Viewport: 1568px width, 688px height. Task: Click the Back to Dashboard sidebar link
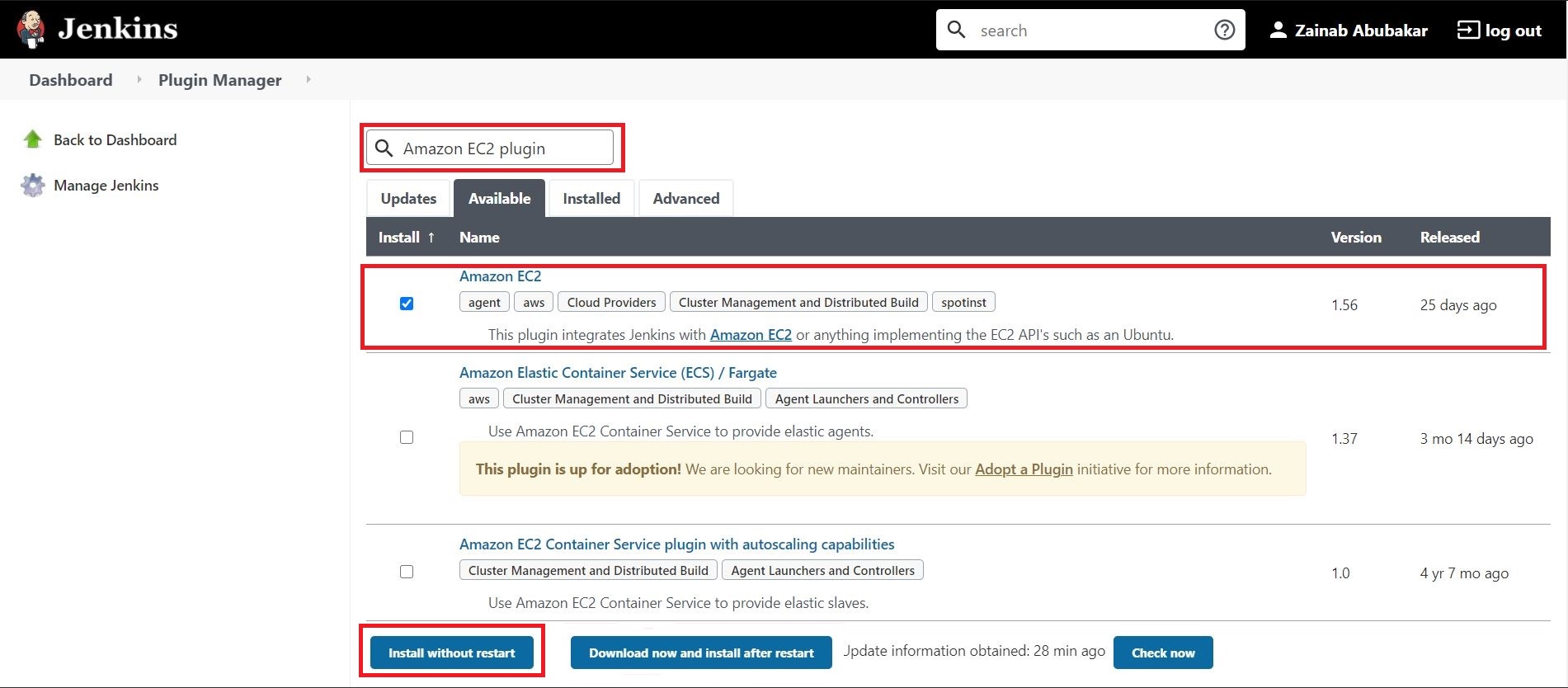click(x=115, y=140)
